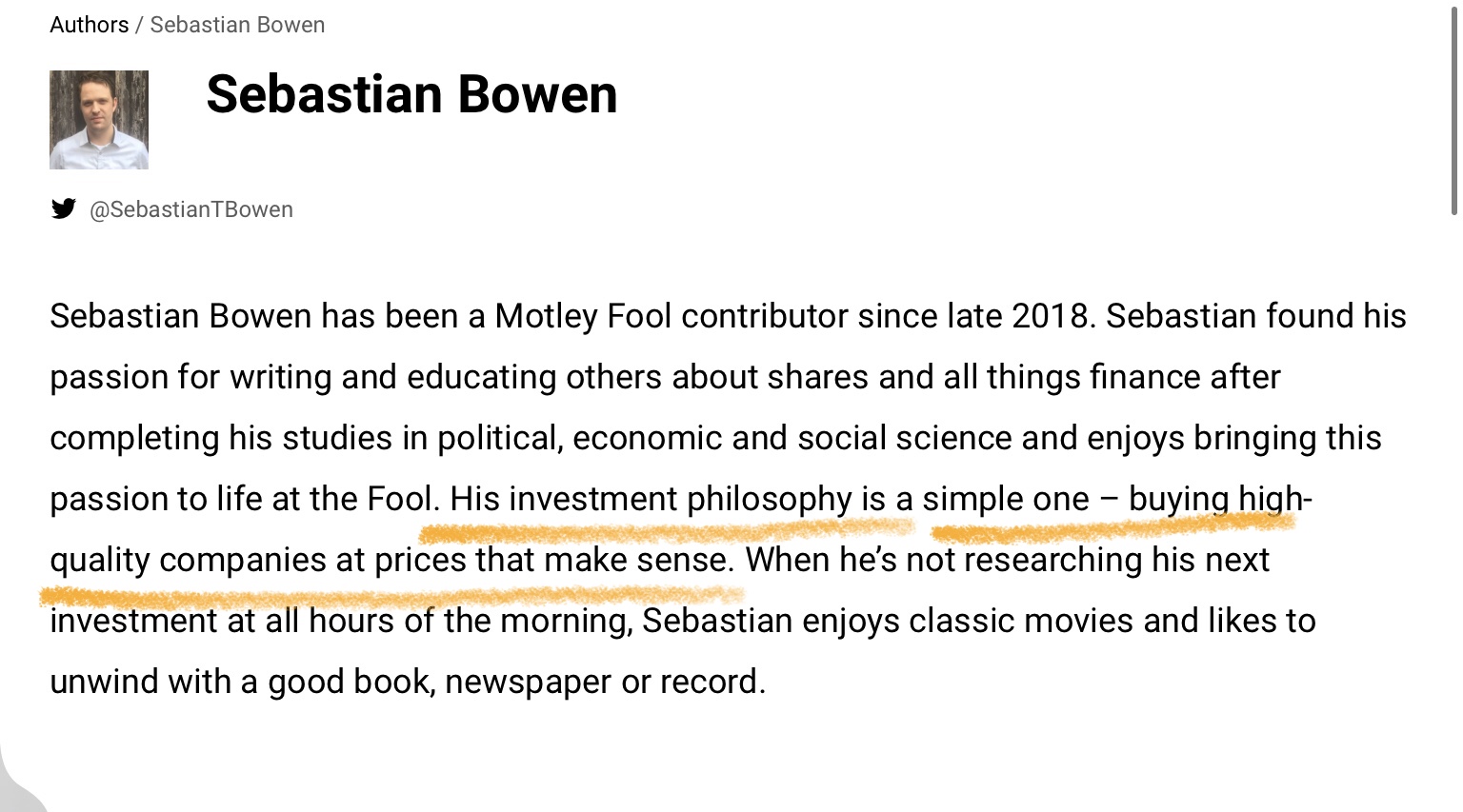Select the Sebastian Bowen breadcrumb text

pos(237,25)
